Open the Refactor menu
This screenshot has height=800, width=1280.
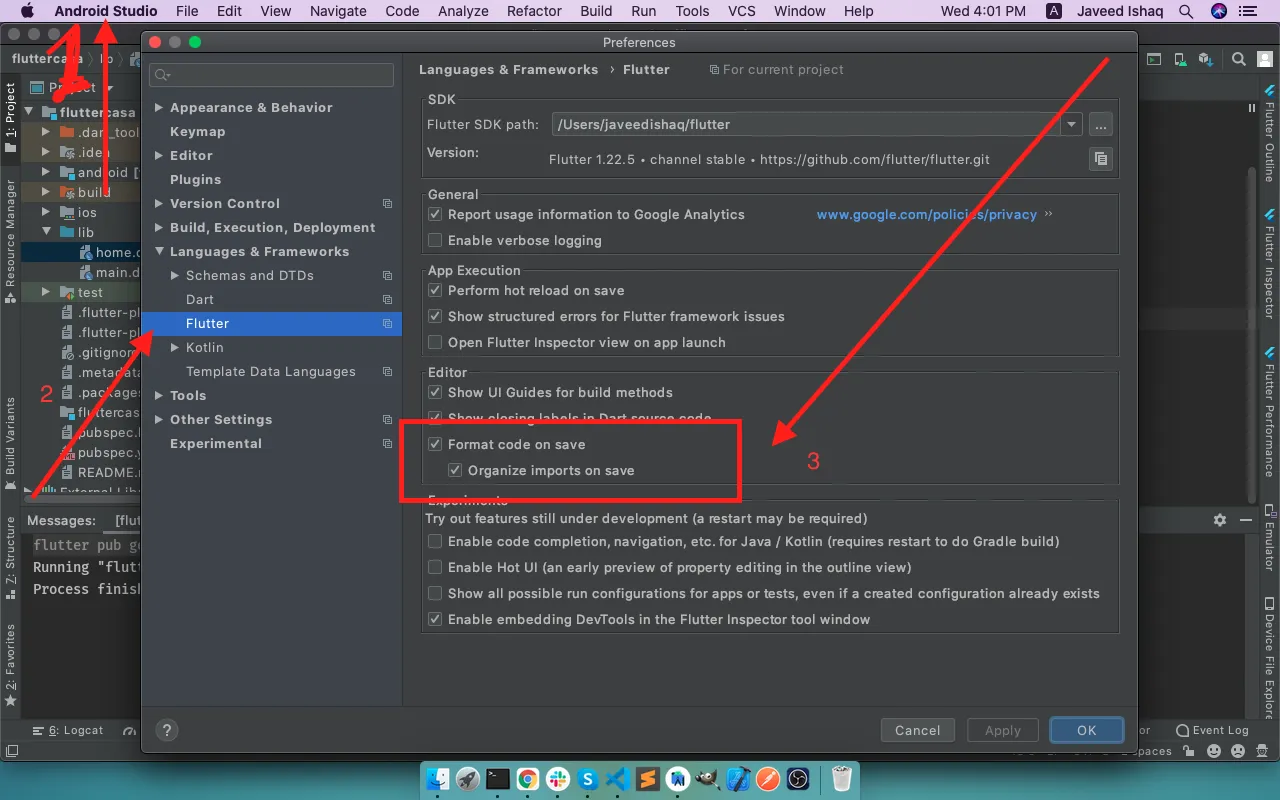[534, 11]
